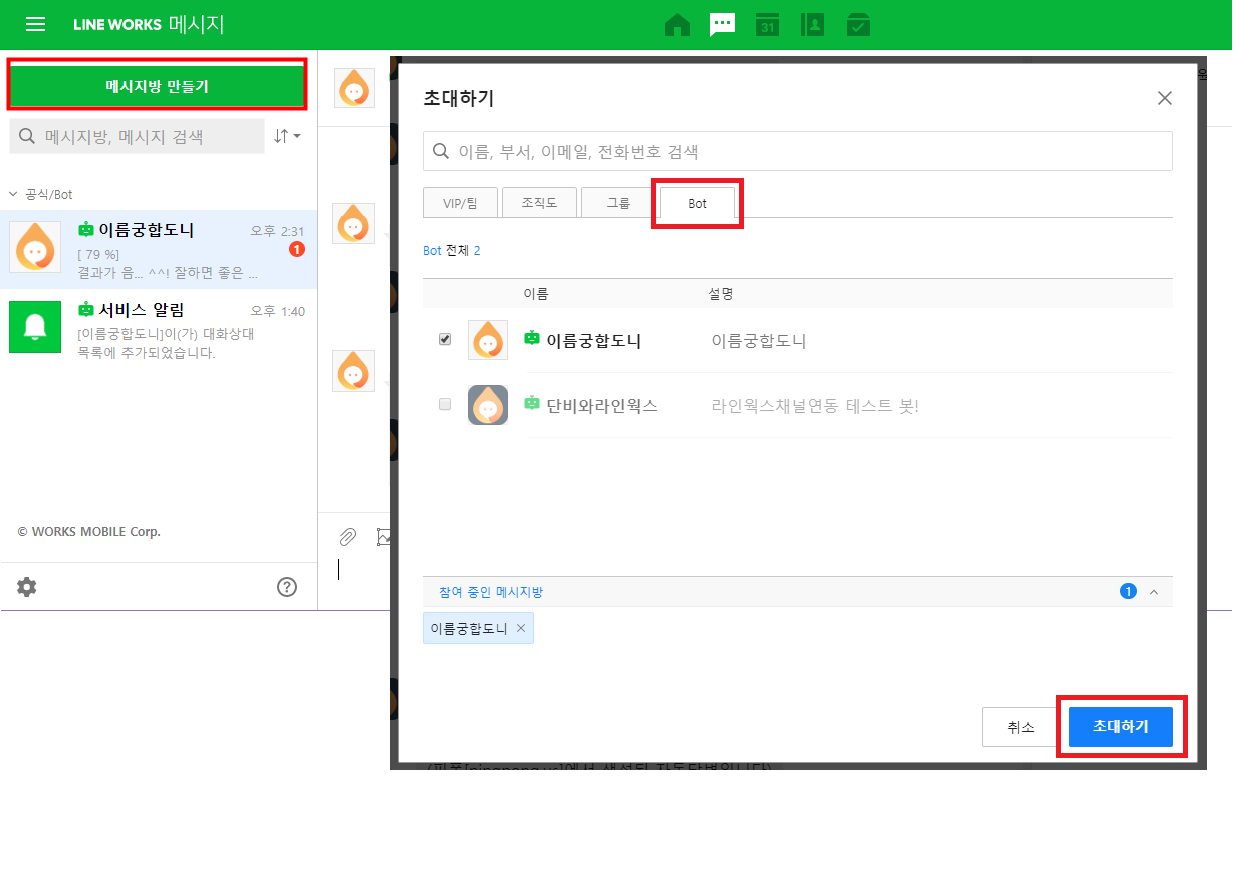1235x880 pixels.
Task: Click the 초대하기 confirm button
Action: [x=1120, y=727]
